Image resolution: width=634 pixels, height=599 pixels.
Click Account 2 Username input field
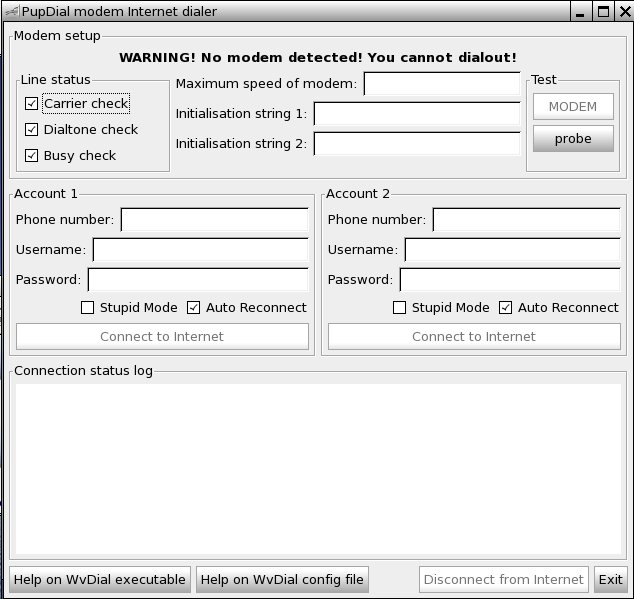pos(512,250)
